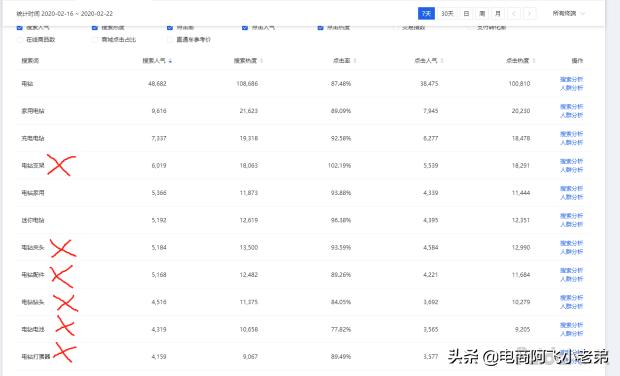Select the 电钻配件 keyword cell
The width and height of the screenshot is (620, 376).
pos(33,275)
